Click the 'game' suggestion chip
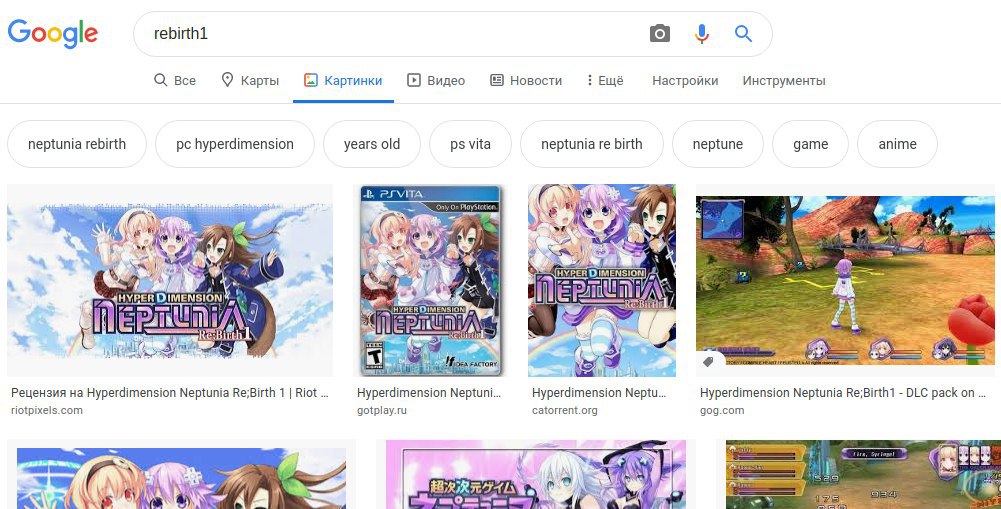This screenshot has height=509, width=1001. tap(810, 144)
